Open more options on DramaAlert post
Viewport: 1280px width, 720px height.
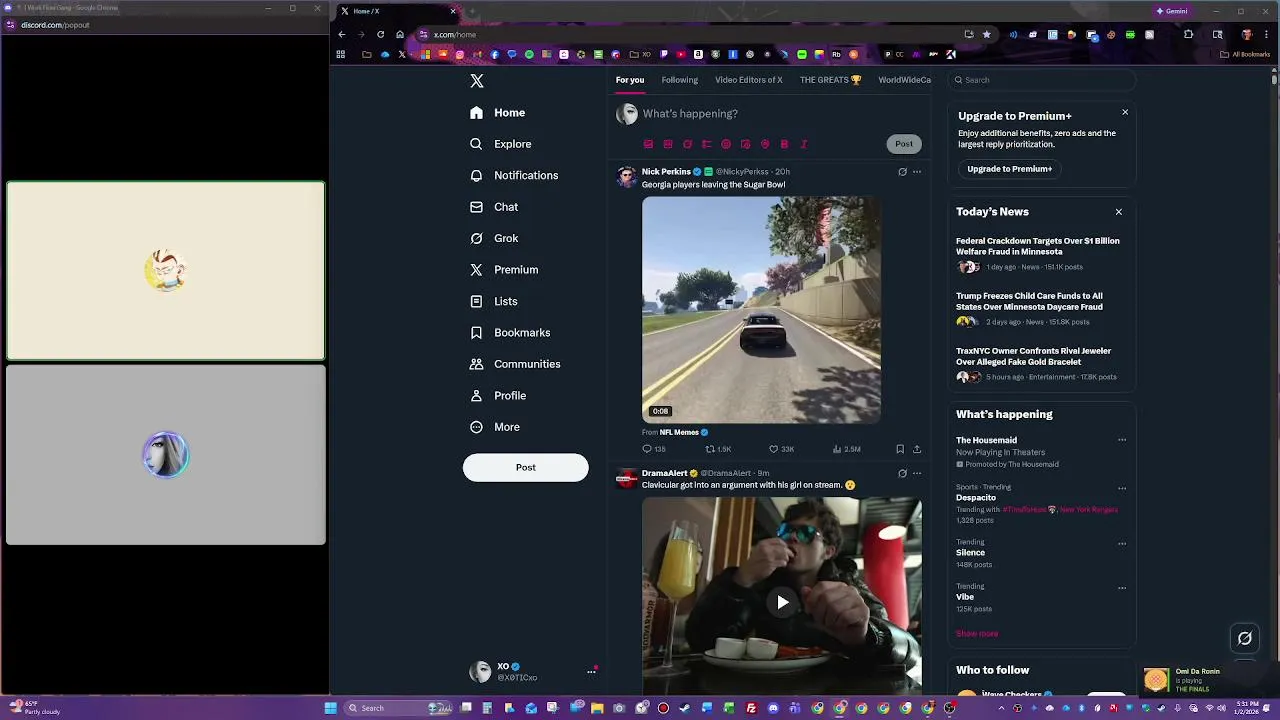pos(917,473)
